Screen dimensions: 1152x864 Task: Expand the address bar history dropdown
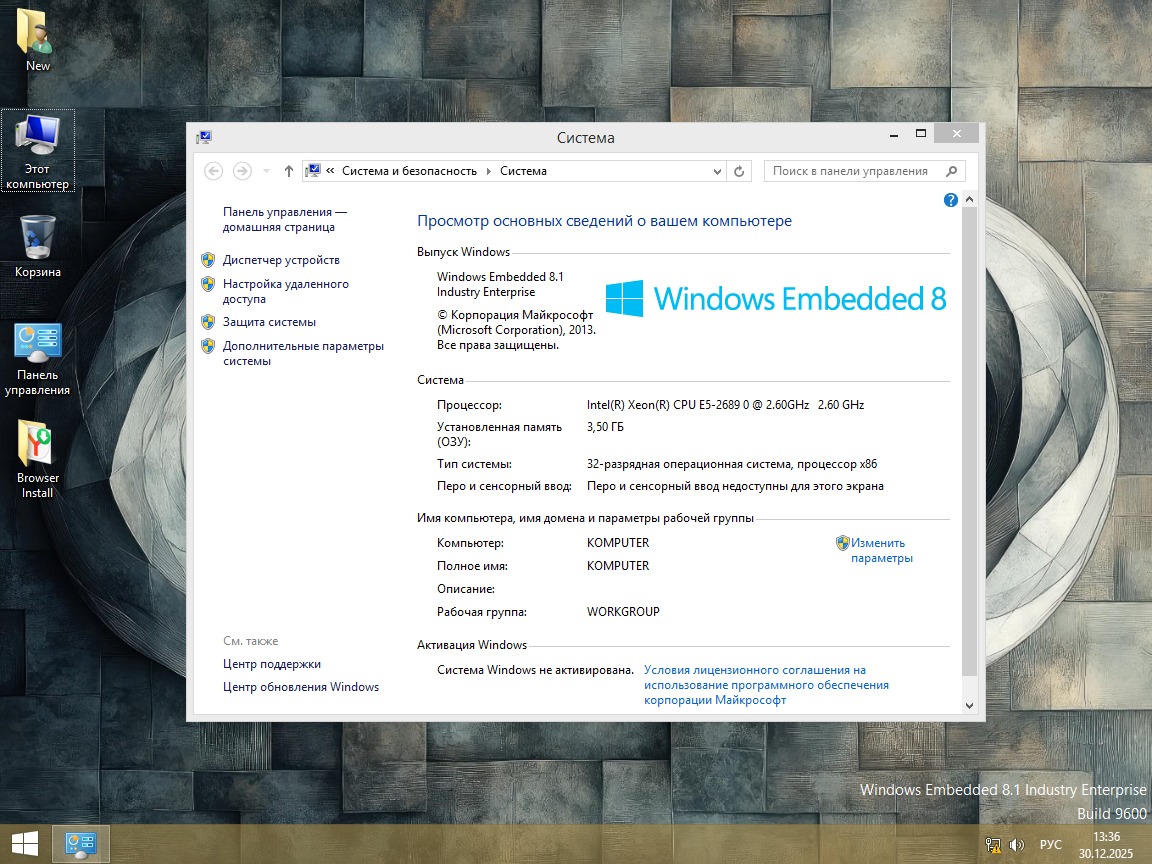717,171
